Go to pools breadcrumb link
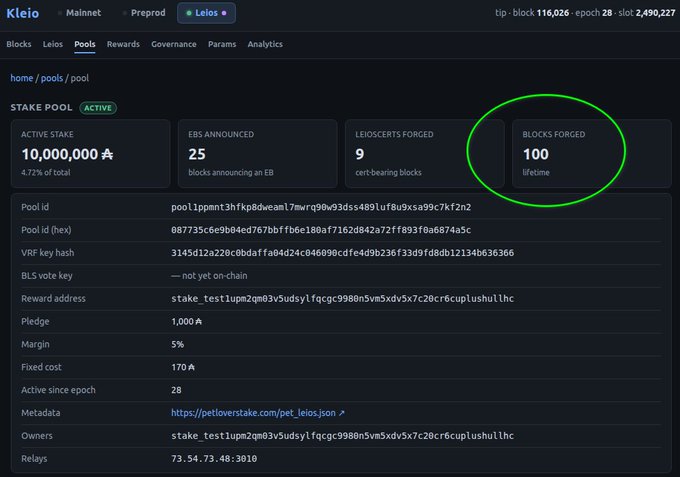This screenshot has width=680, height=477. click(x=52, y=78)
